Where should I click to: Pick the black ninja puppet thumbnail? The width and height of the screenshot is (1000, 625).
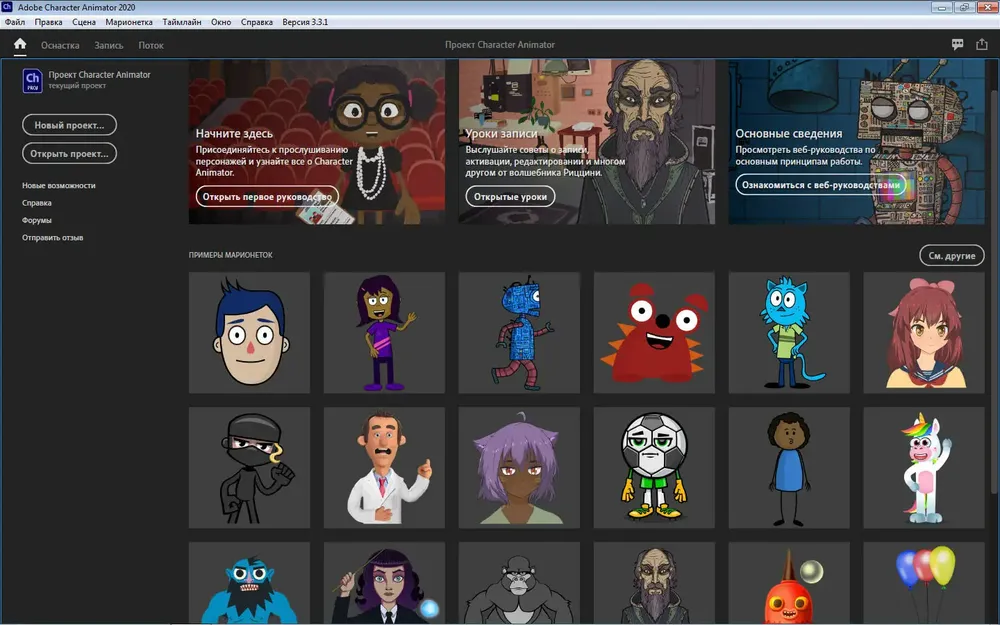[249, 467]
